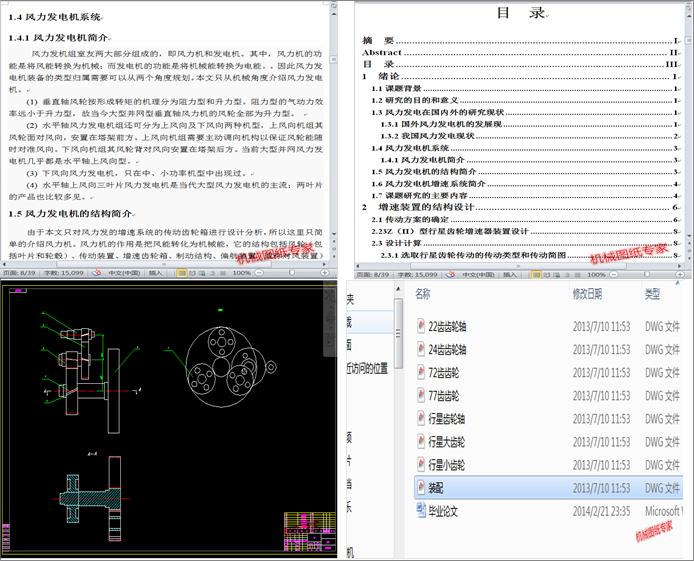
Task: Click heading 1.5 风力发电机的结构简介 in body
Action: (x=71, y=214)
